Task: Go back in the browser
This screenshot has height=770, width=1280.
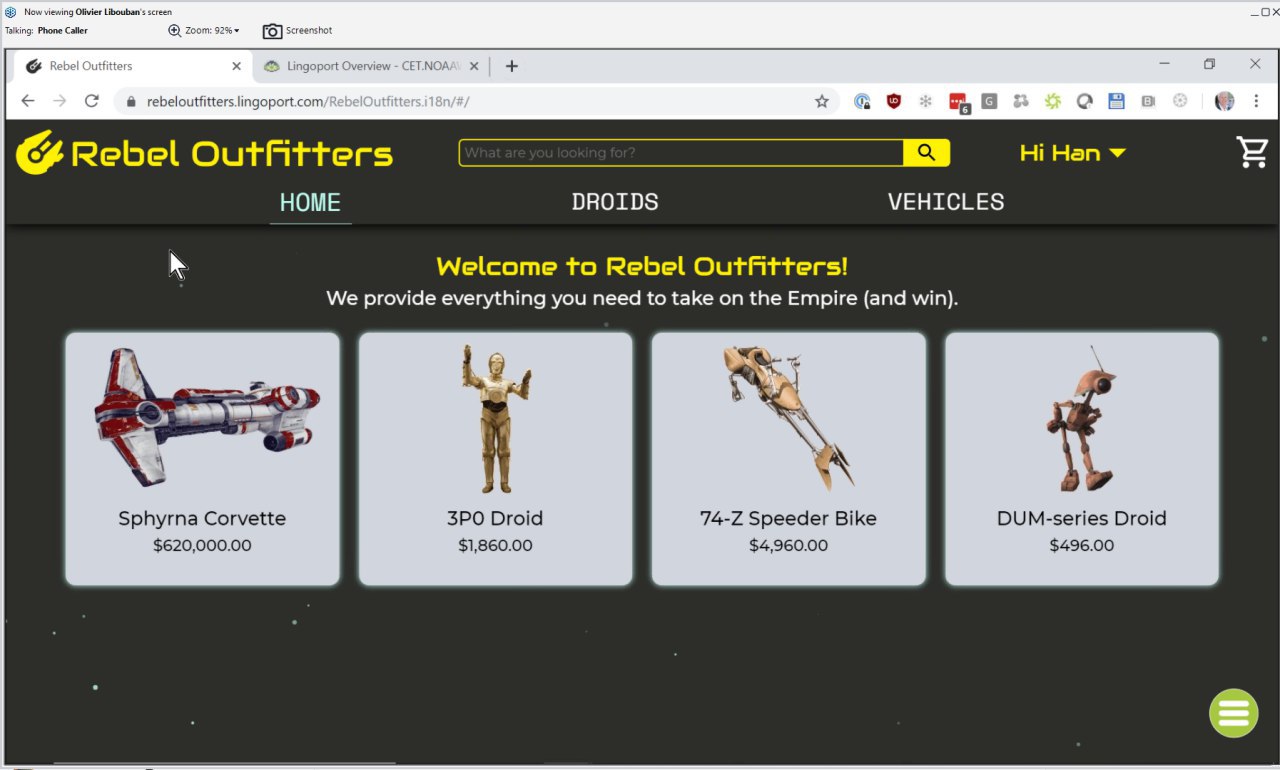Action: (x=28, y=101)
